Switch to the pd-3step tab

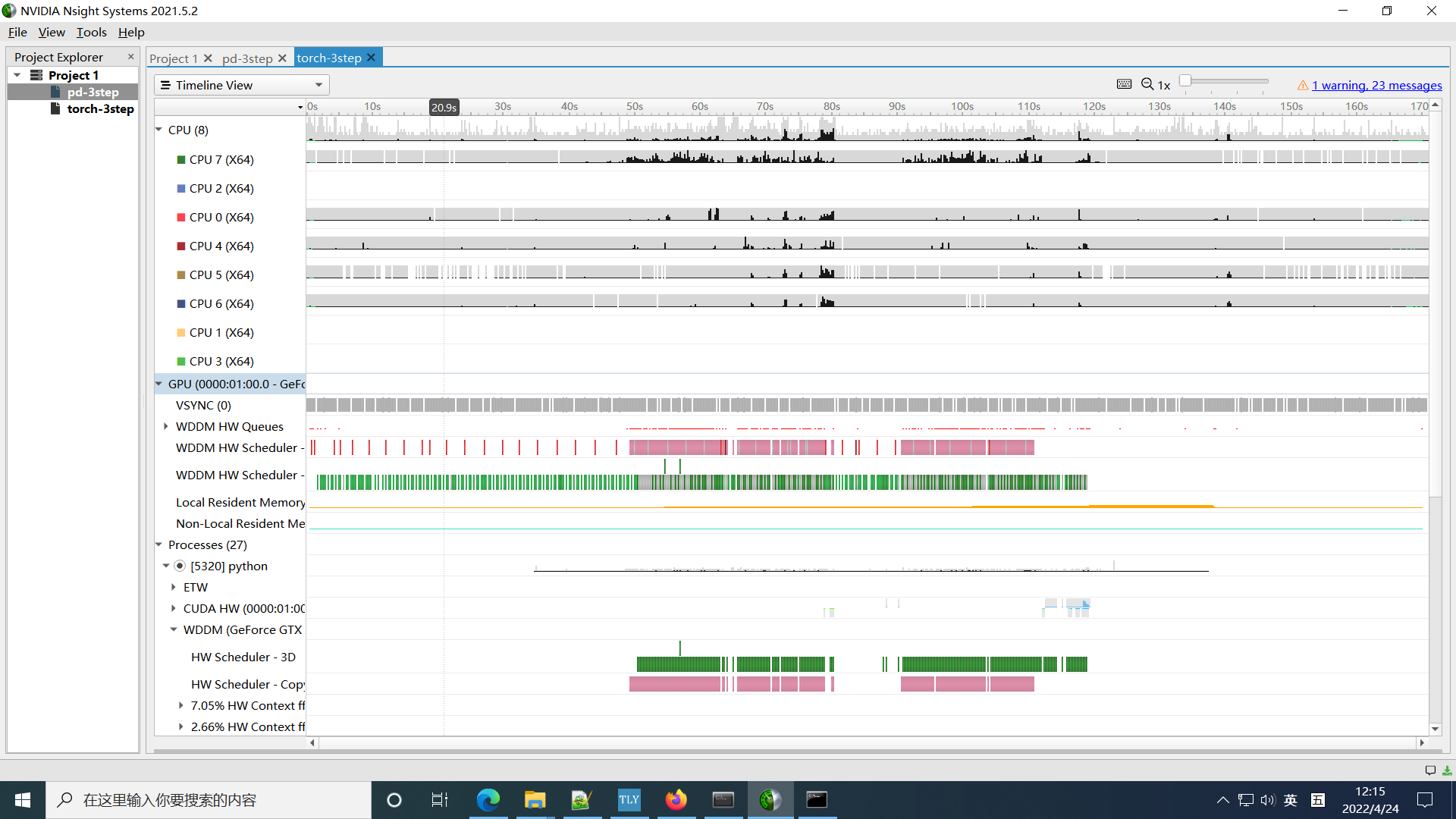click(x=246, y=58)
